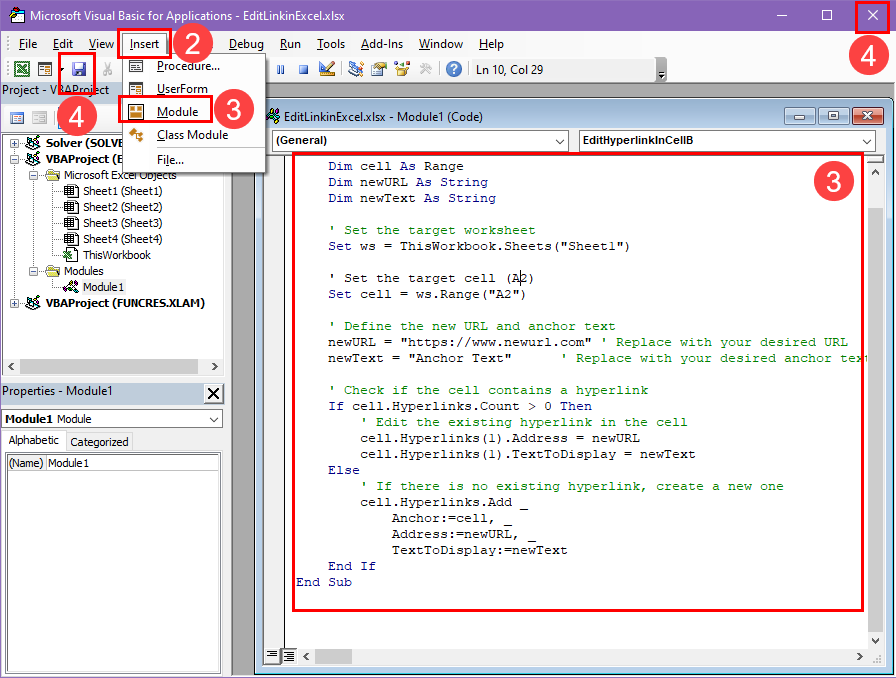Click the (Name) property value Module1

[133, 463]
